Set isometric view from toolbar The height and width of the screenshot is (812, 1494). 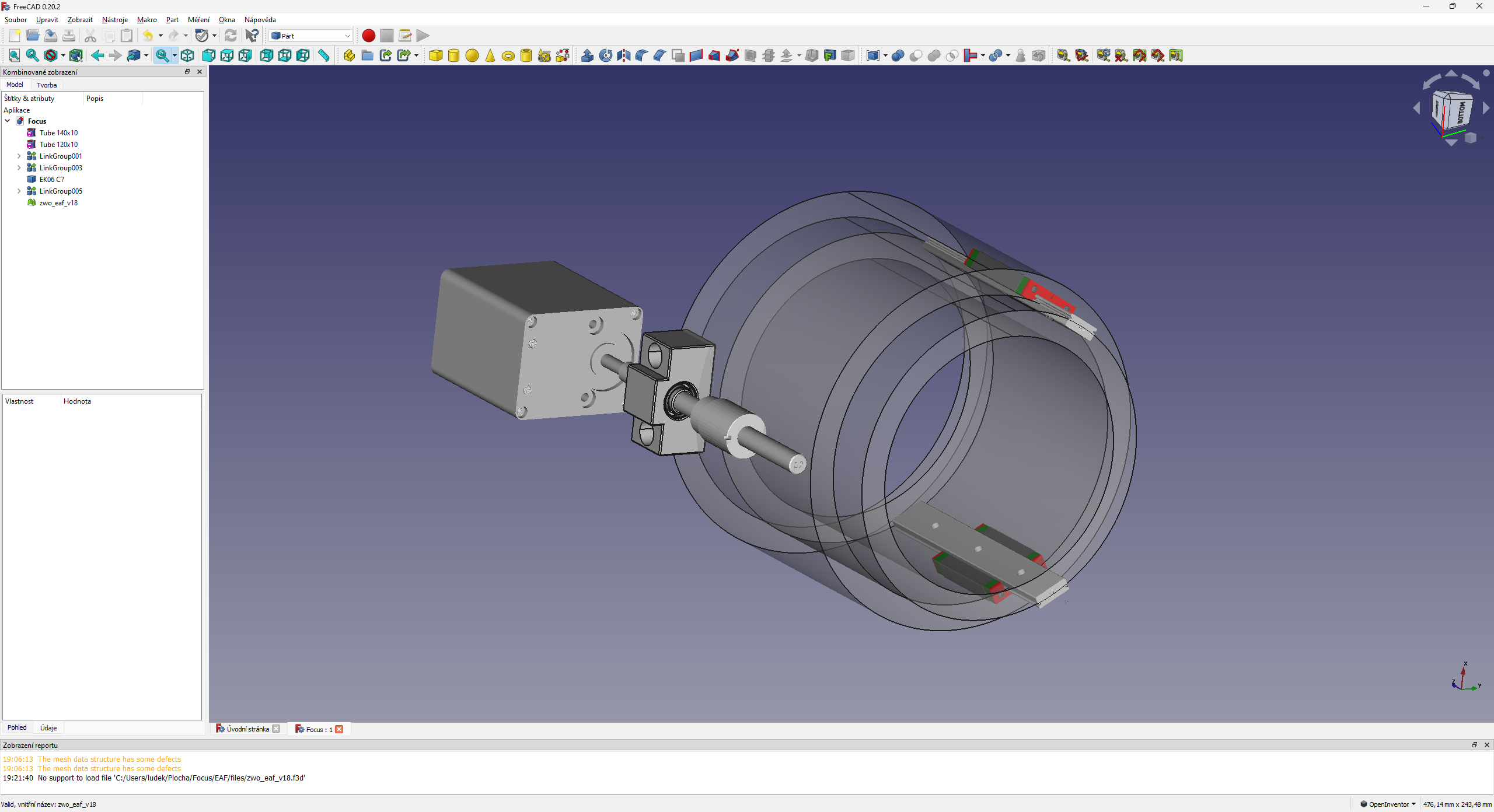(187, 55)
